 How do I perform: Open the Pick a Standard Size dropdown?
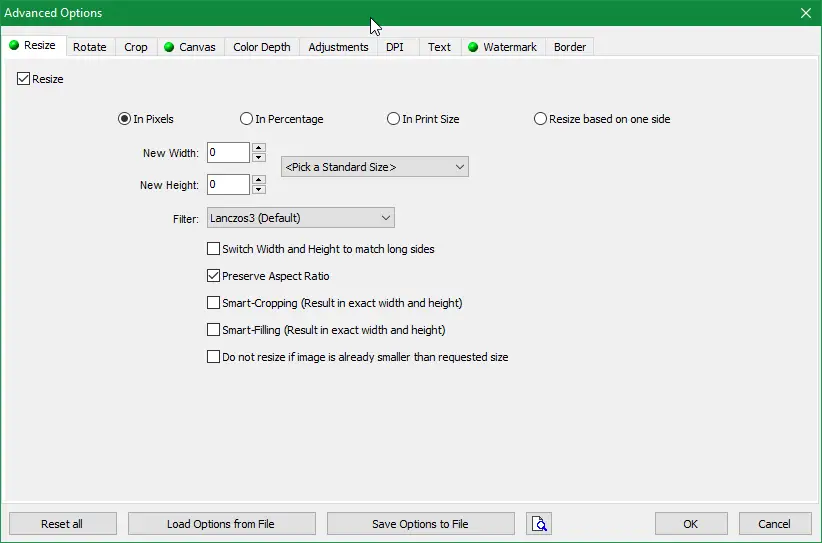[375, 167]
